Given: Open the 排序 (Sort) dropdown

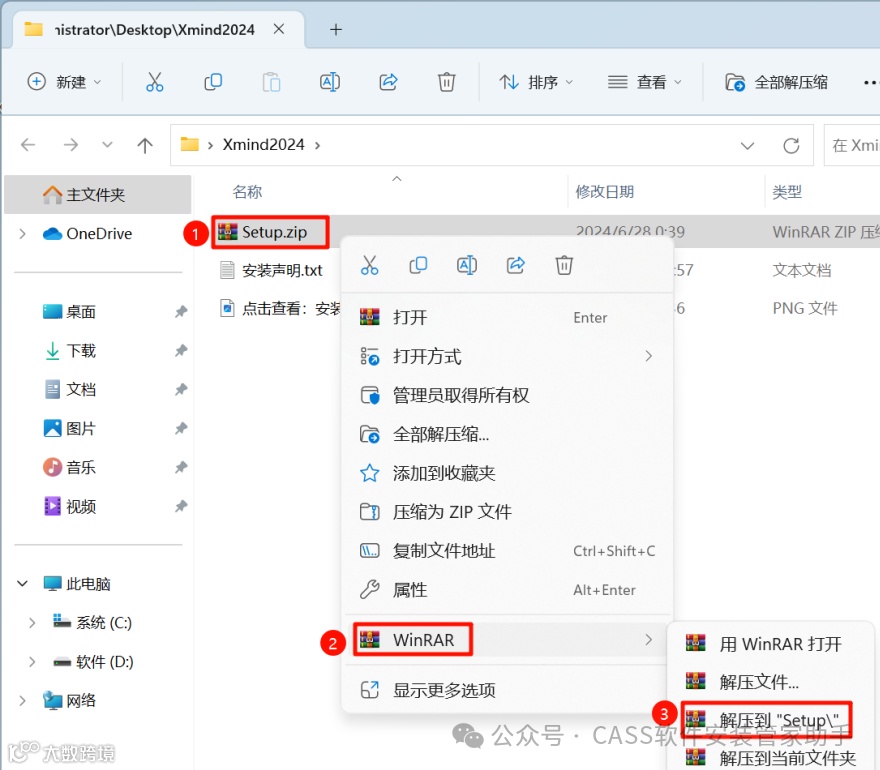Looking at the screenshot, I should (536, 82).
